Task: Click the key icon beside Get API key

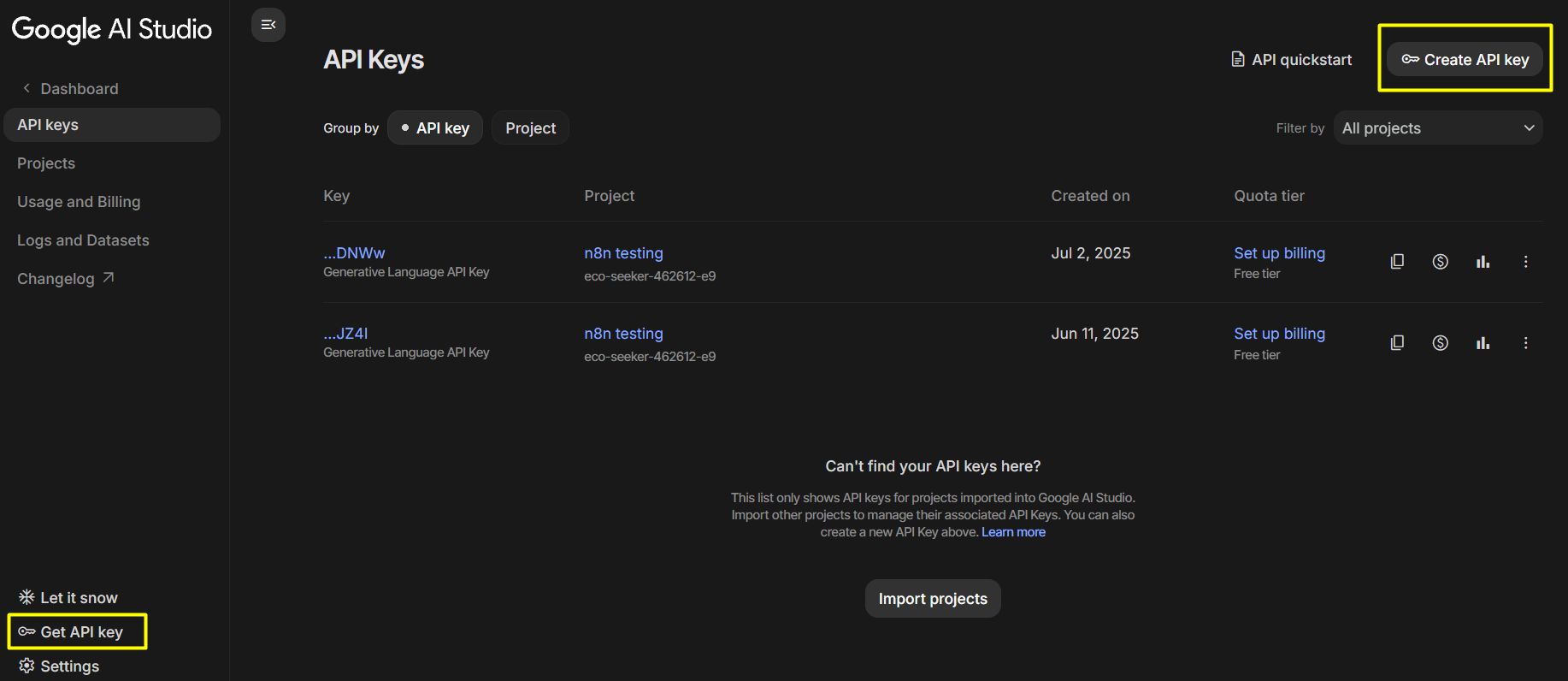Action: click(27, 631)
